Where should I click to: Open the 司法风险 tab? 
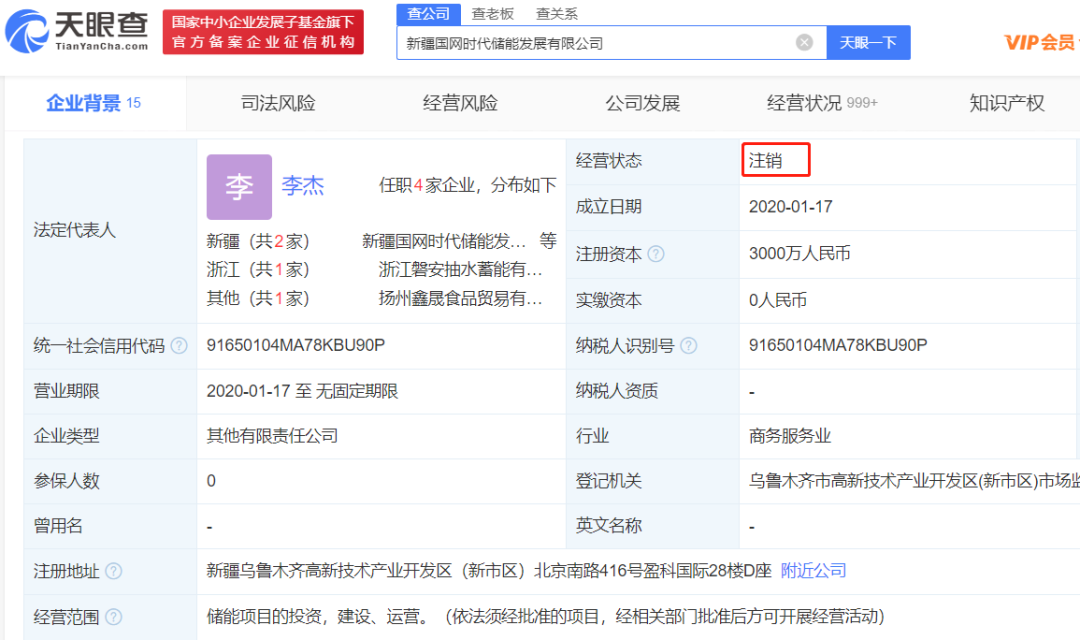point(278,103)
